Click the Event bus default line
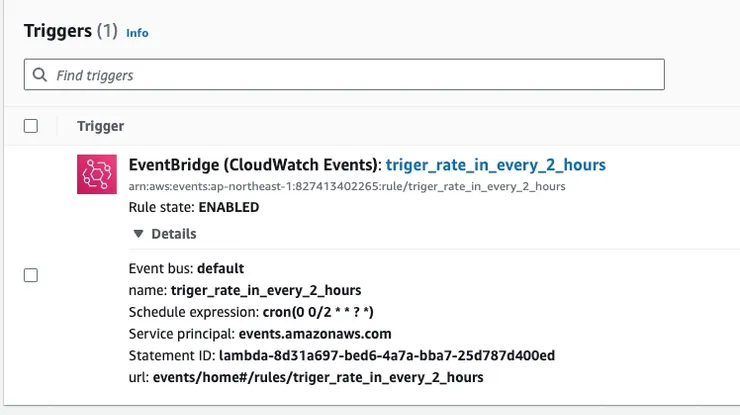Image resolution: width=740 pixels, height=415 pixels. coord(186,268)
